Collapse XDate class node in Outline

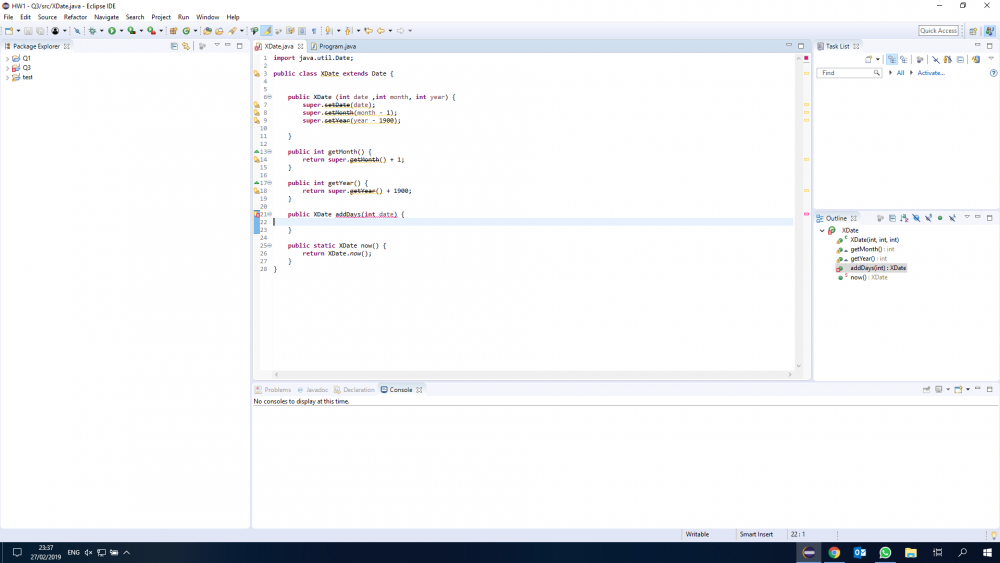(822, 231)
